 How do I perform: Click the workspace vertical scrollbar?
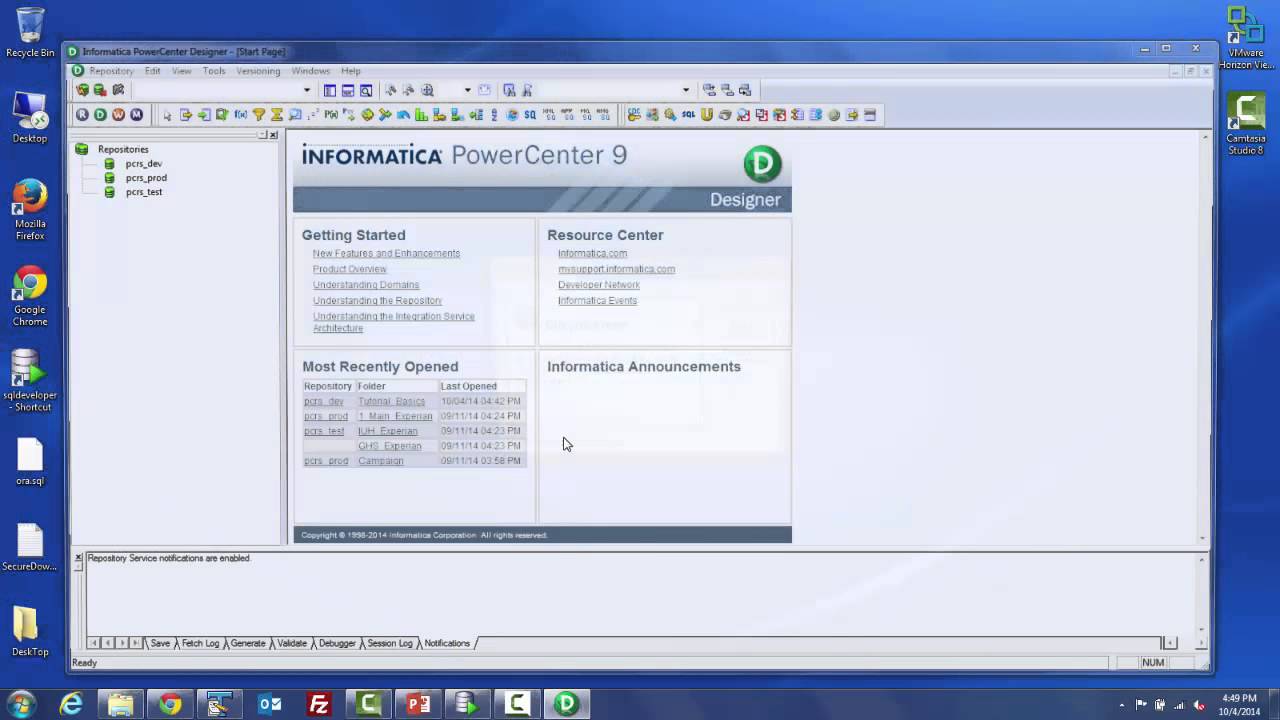1202,337
